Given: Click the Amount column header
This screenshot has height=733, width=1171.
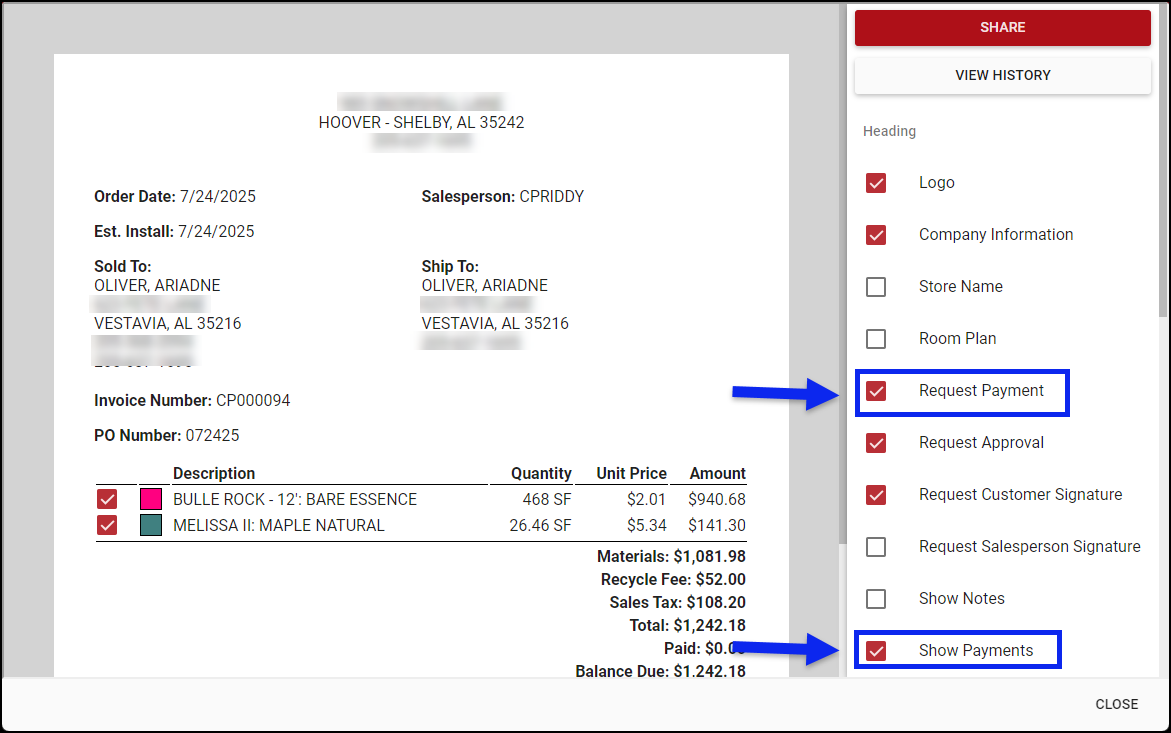Looking at the screenshot, I should click(x=717, y=474).
